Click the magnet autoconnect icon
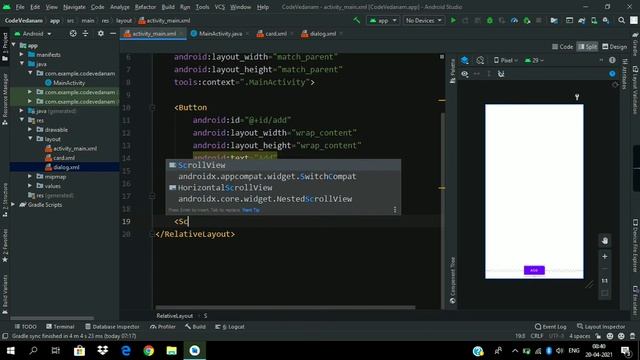Screen dimensions: 640x360 click(501, 74)
